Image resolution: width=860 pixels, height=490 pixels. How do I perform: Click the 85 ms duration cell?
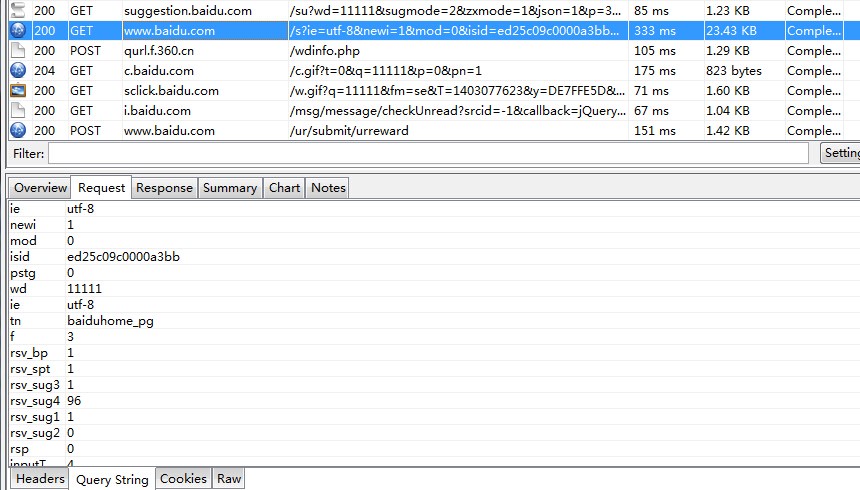[666, 10]
